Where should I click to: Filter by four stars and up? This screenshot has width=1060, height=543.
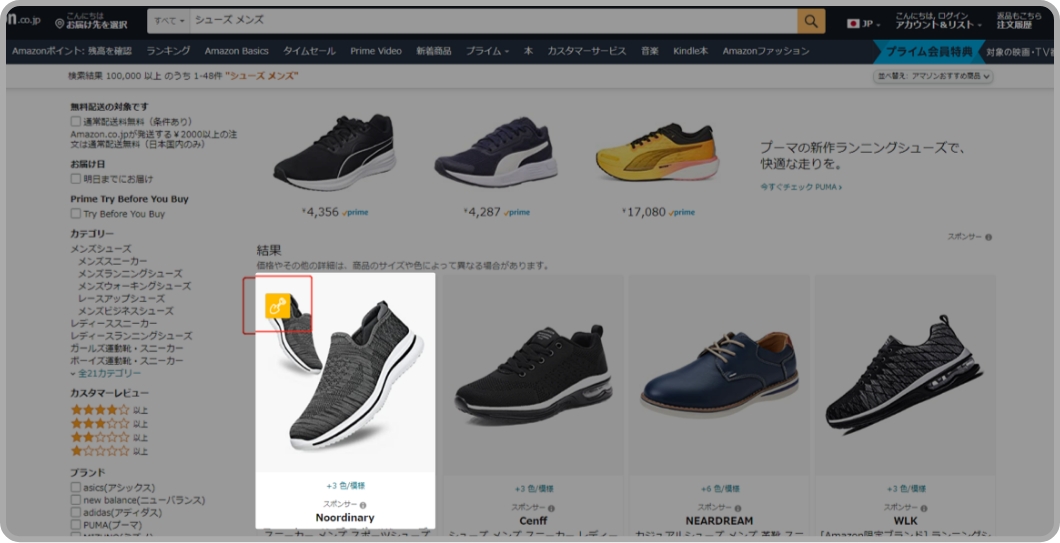[109, 410]
